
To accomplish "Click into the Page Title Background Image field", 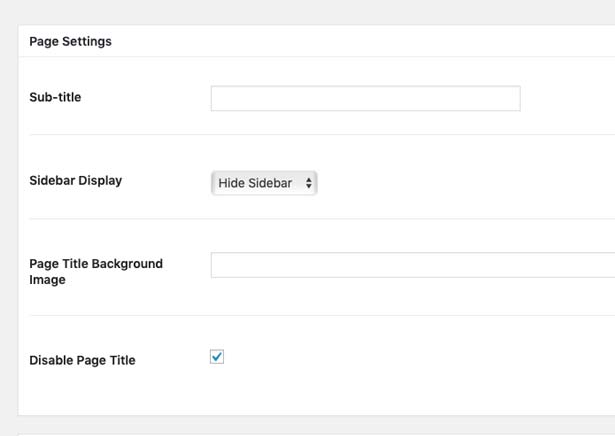I will coord(413,265).
